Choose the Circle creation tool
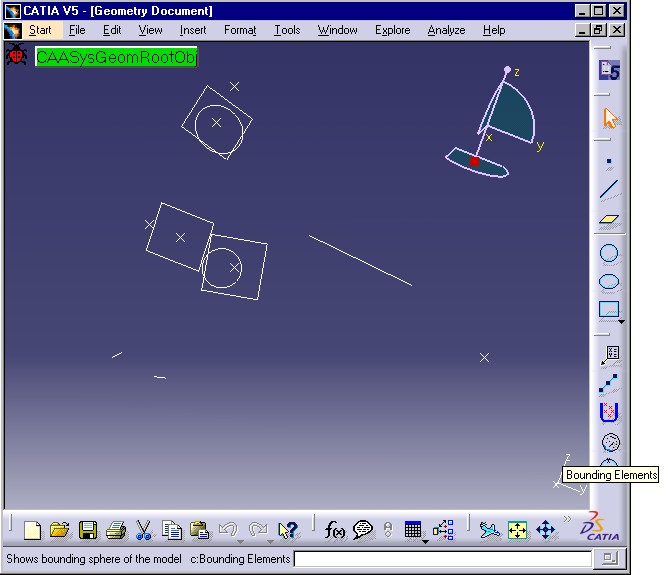The image size is (668, 575). tap(609, 253)
